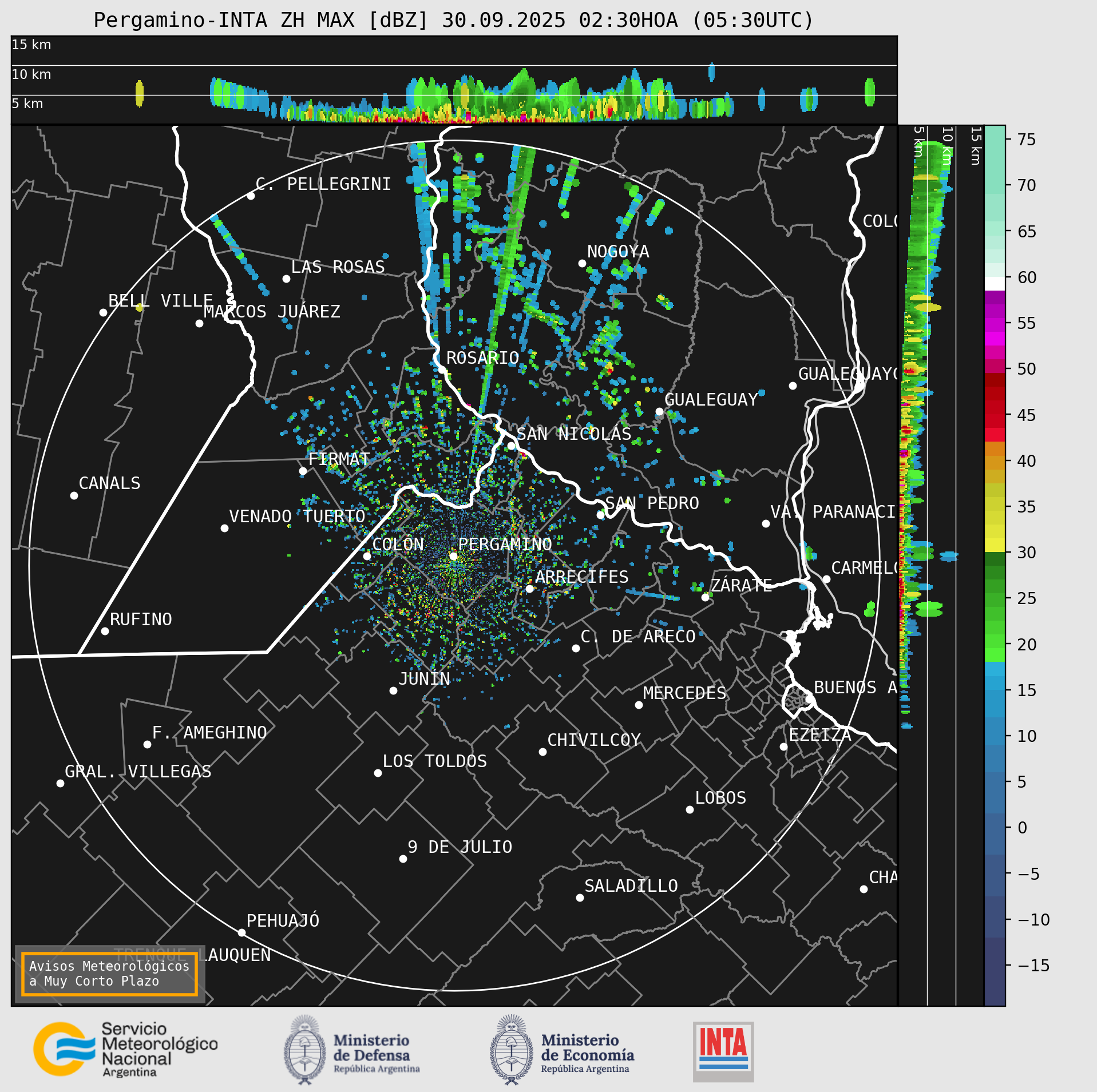
Task: Click the Gualeguay marker dot
Action: coord(659,411)
